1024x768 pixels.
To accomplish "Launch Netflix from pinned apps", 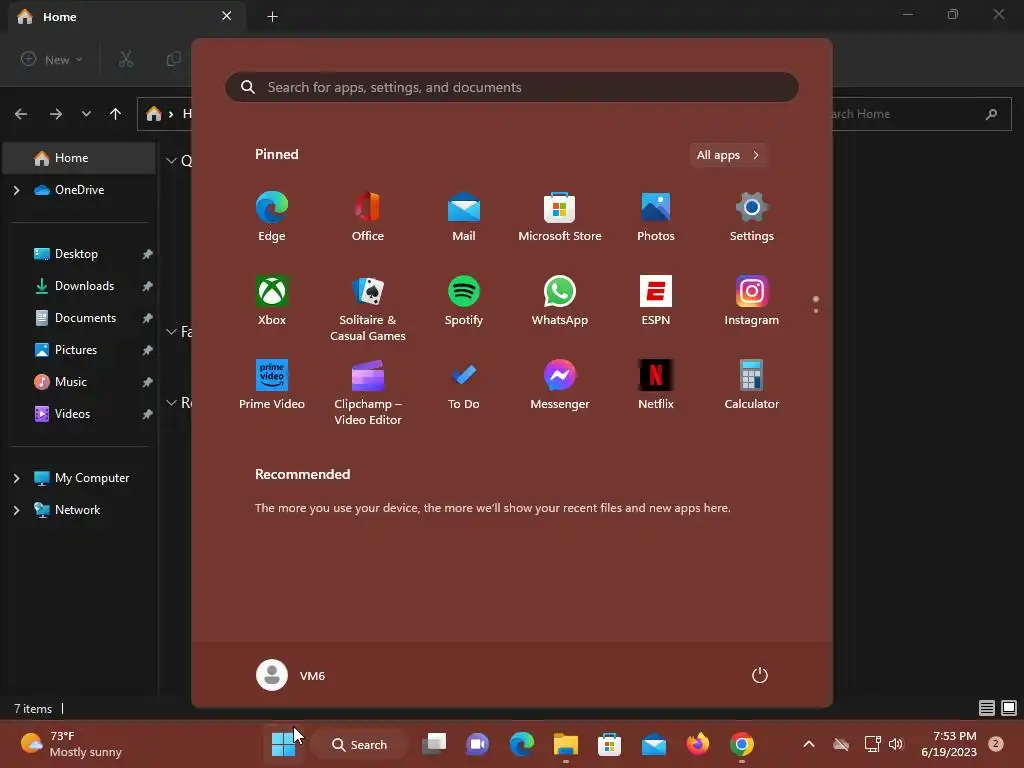I will tap(656, 385).
